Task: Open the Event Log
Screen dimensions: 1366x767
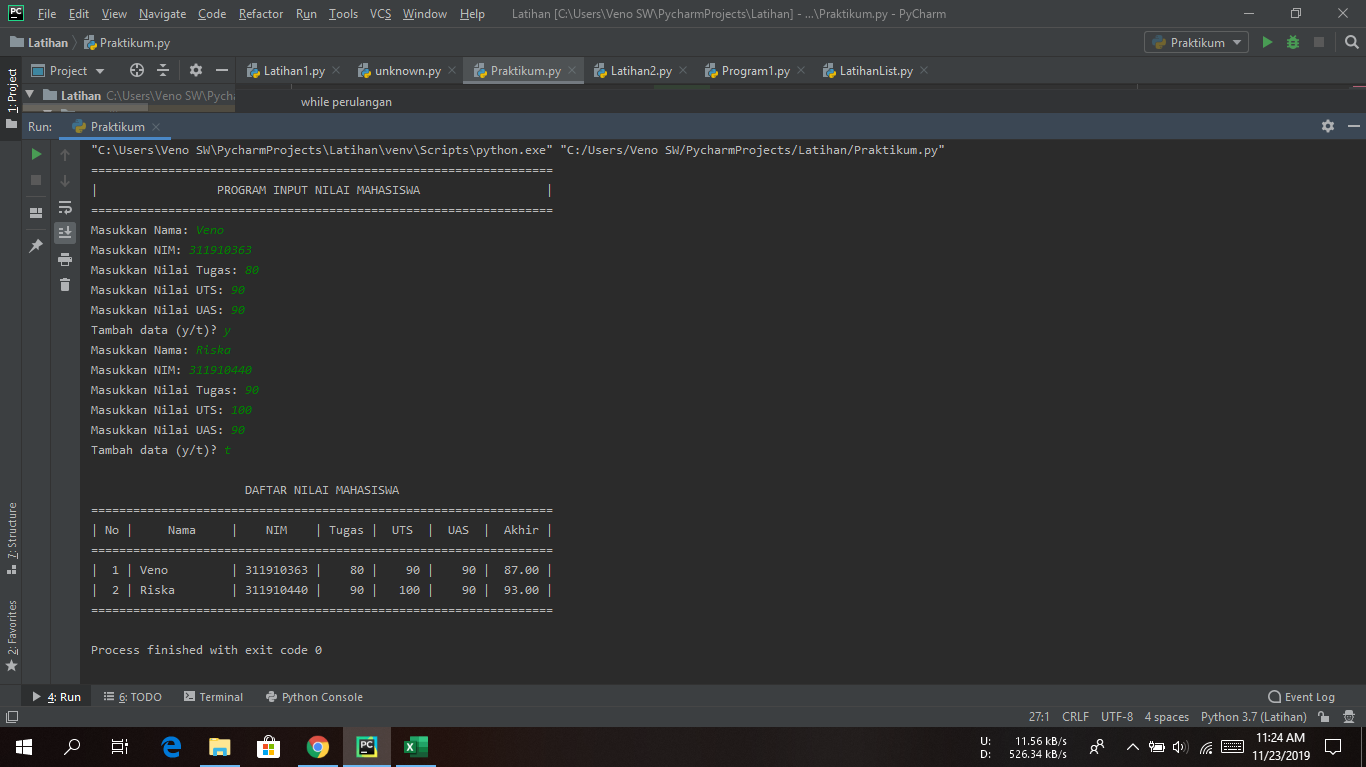Action: click(1301, 697)
